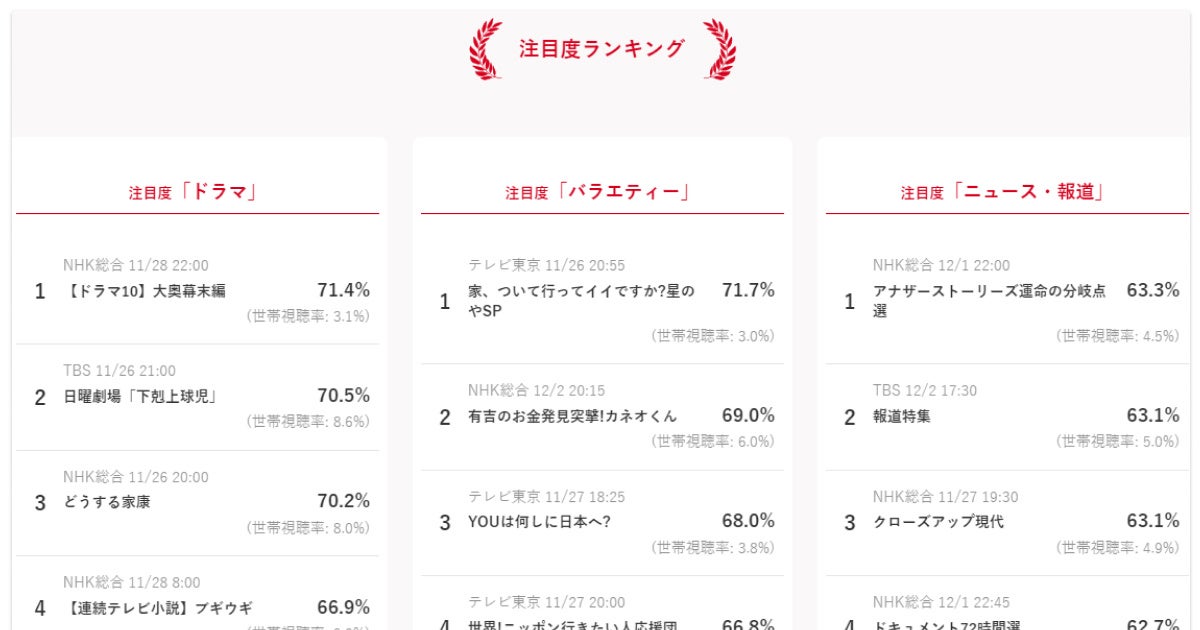Open 有吉のお金発見突撃!カネオくん entry
Image resolution: width=1200 pixels, height=630 pixels.
pos(572,416)
